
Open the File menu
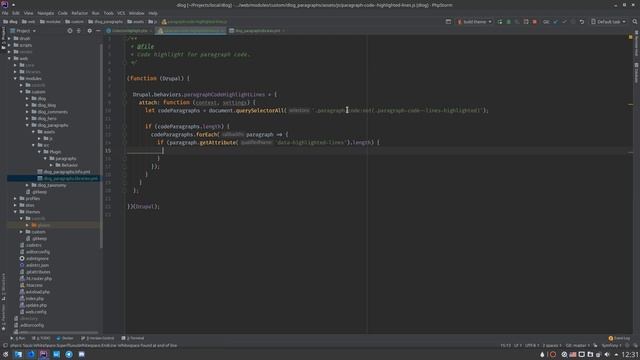[x=5, y=13]
